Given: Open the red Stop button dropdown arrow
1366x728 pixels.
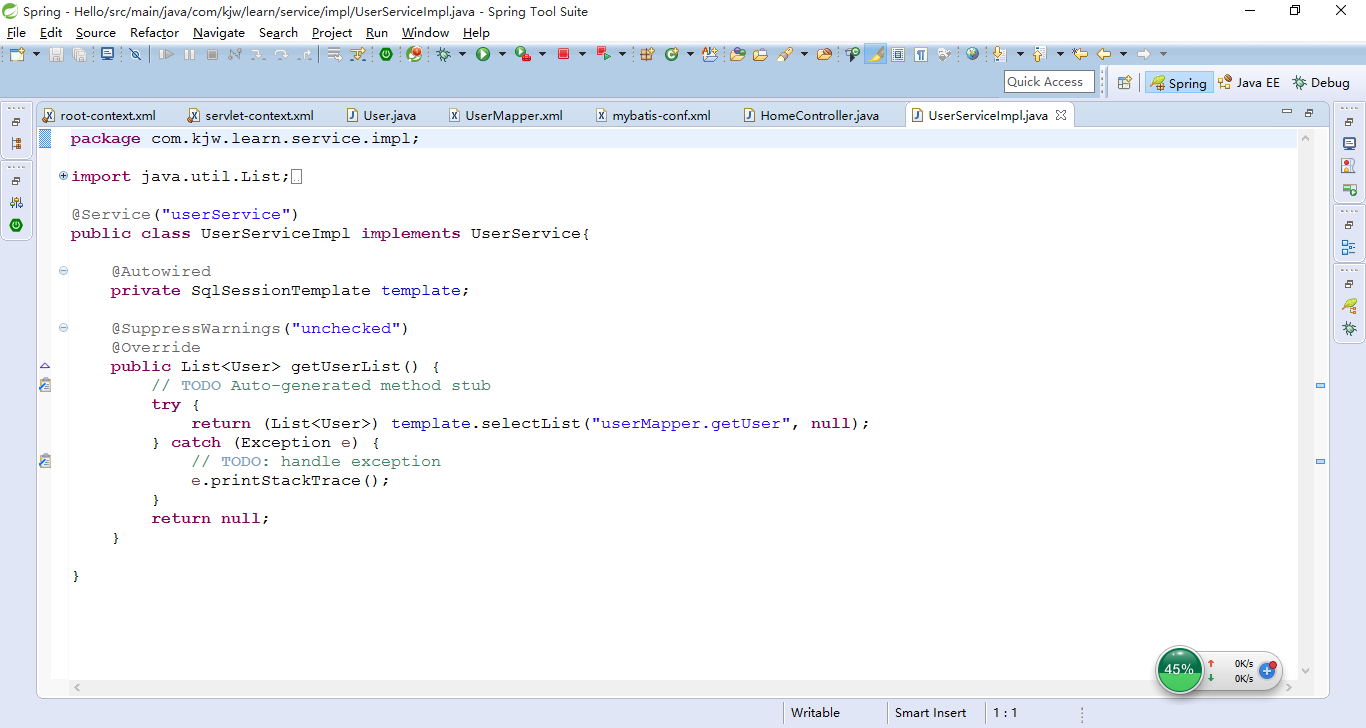Looking at the screenshot, I should pyautogui.click(x=582, y=54).
